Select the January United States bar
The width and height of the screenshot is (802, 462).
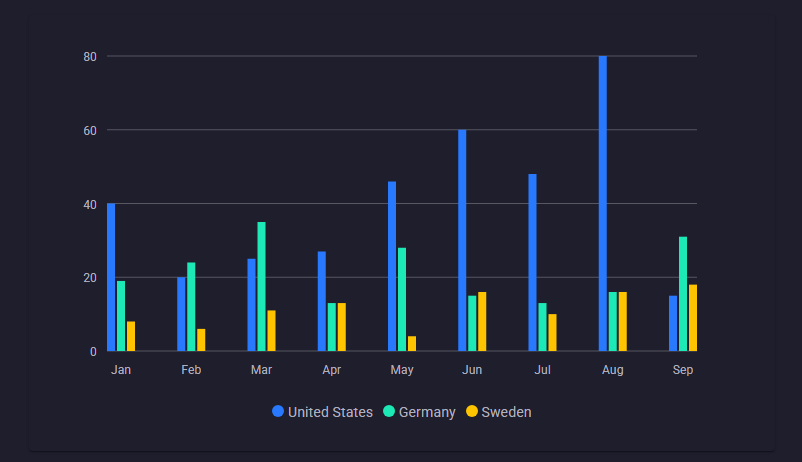point(111,277)
